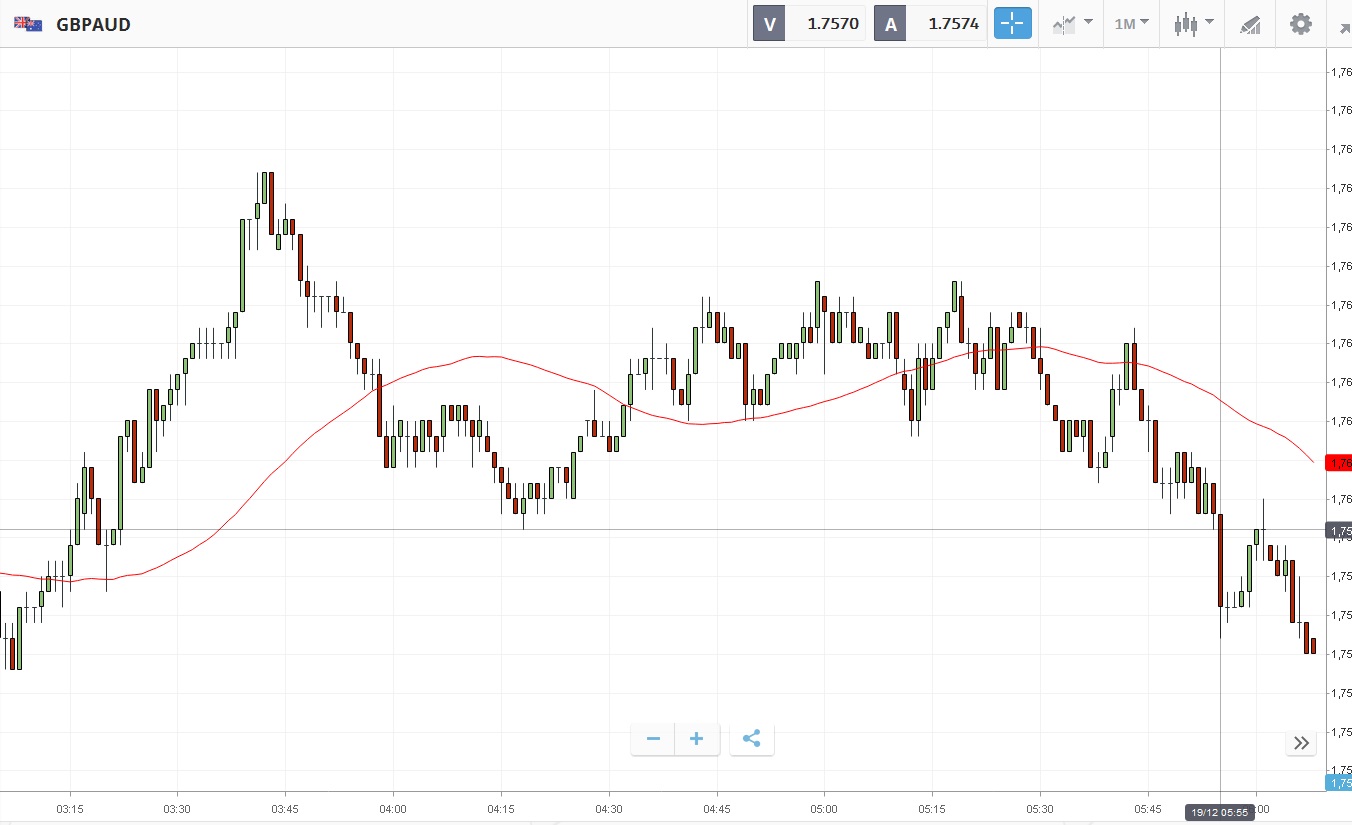Toggle the crosshair cursor button

(x=1012, y=23)
